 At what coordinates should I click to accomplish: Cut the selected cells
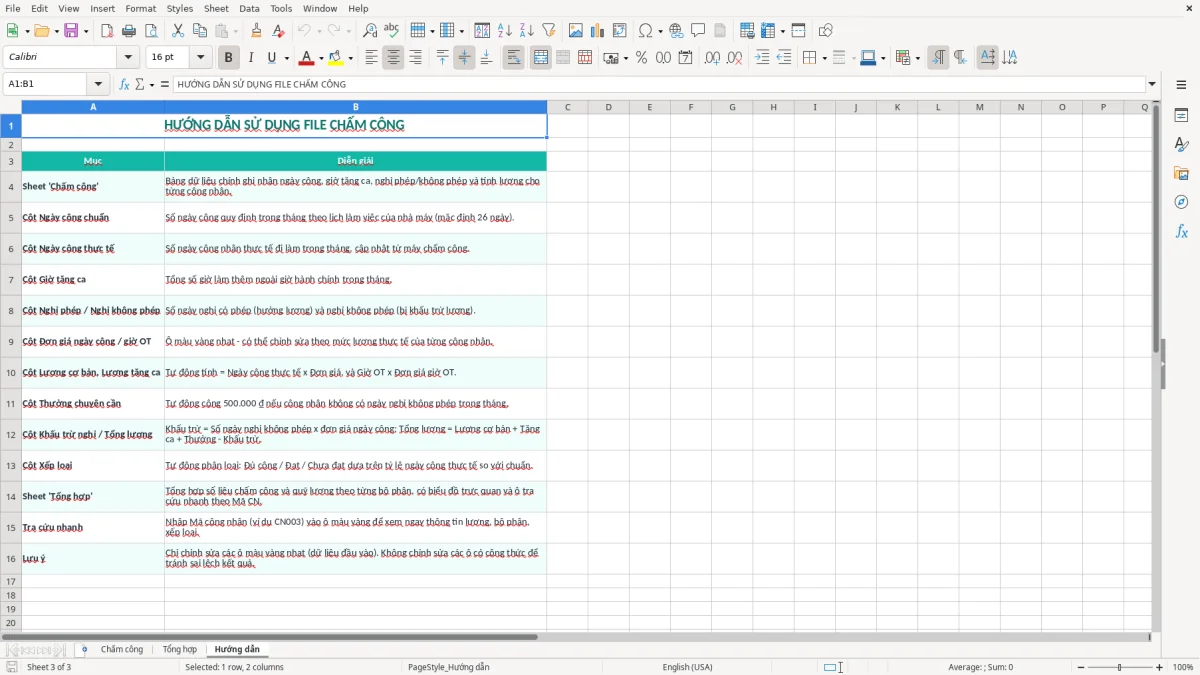coord(178,31)
